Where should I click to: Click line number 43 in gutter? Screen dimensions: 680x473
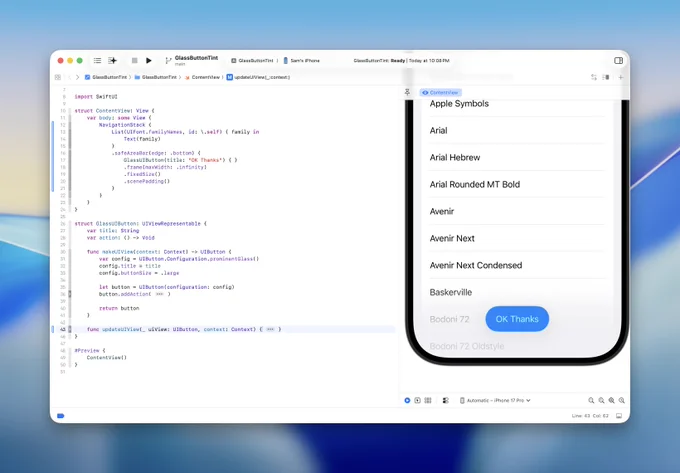63,329
